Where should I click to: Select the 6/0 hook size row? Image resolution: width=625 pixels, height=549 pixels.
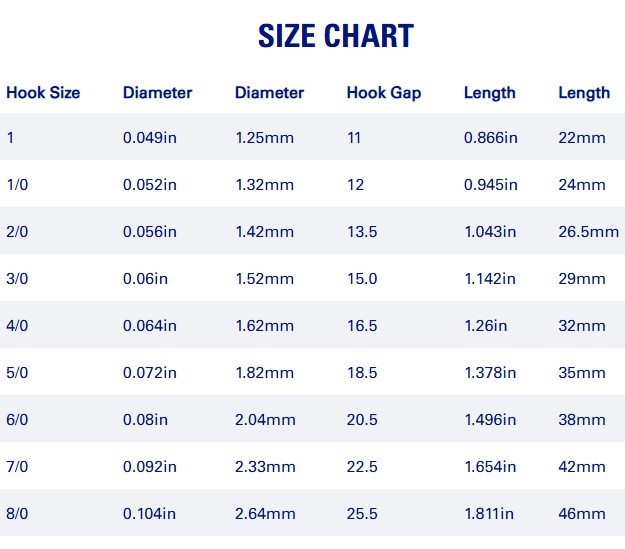coord(312,419)
